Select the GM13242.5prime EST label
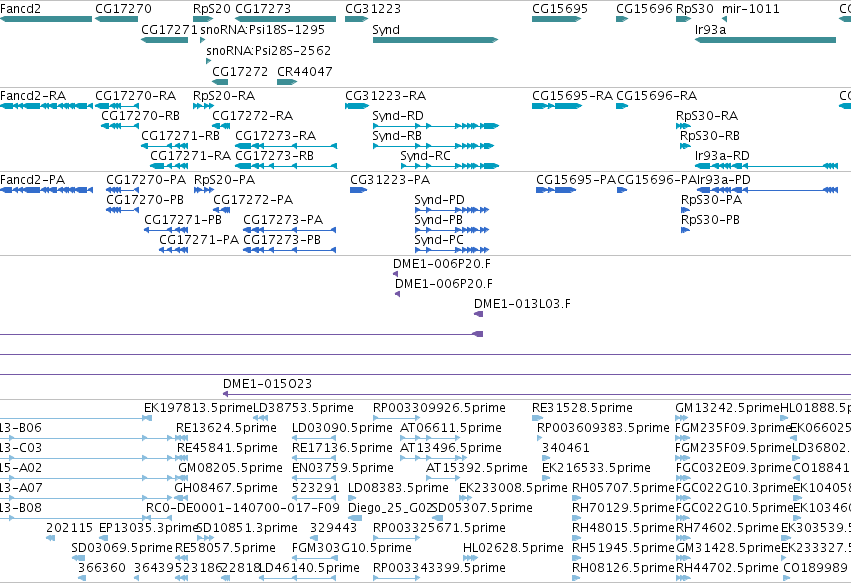Viewport: 851px width, 583px height. [x=727, y=408]
